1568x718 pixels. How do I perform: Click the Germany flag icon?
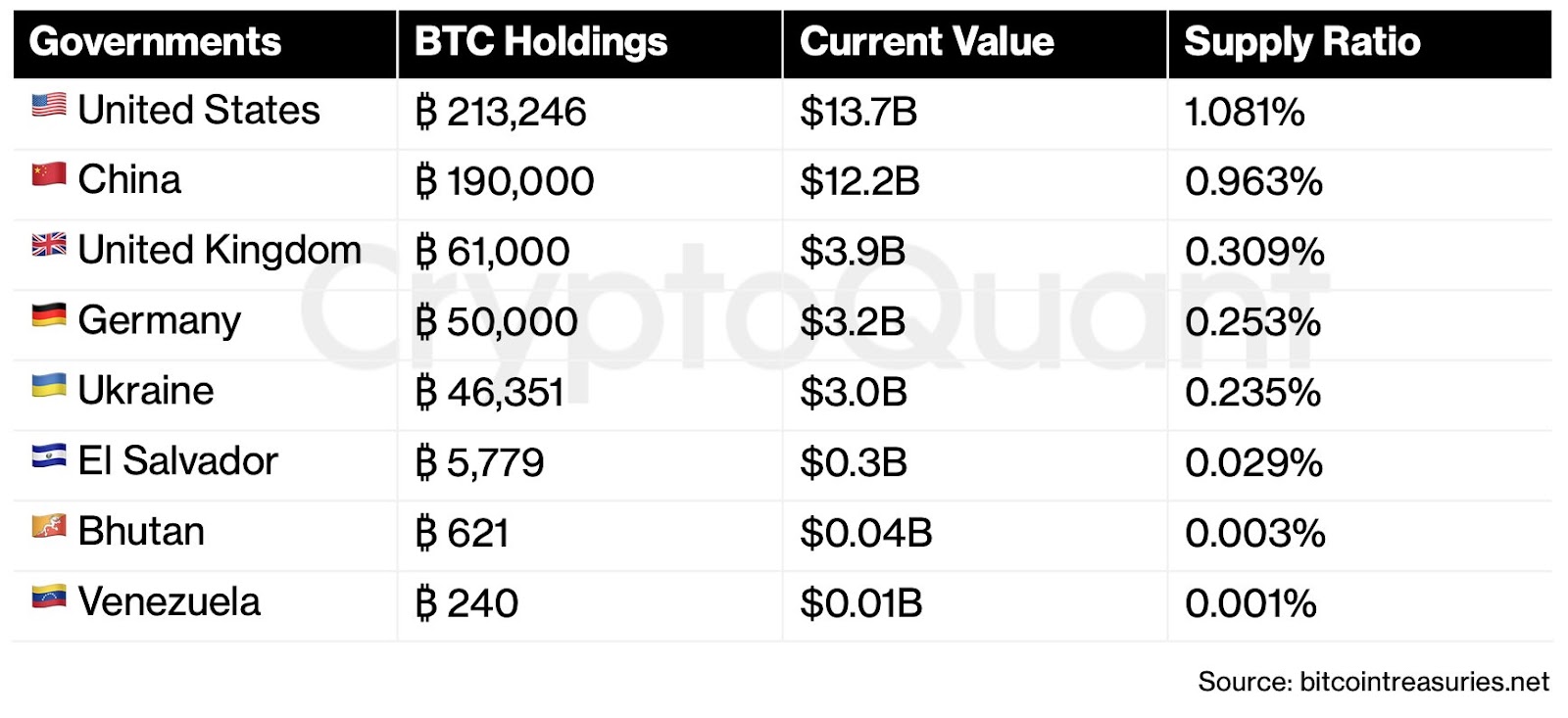(49, 315)
